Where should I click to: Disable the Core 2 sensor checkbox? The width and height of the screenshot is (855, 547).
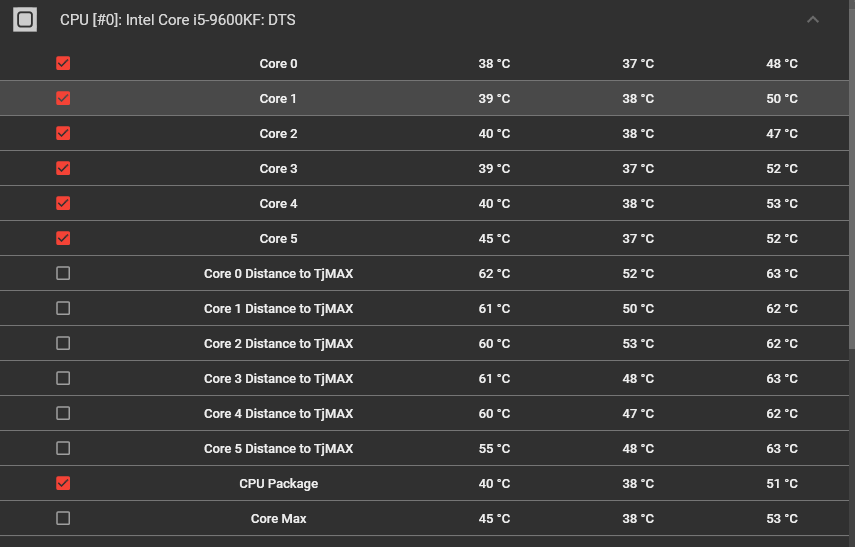click(x=63, y=134)
